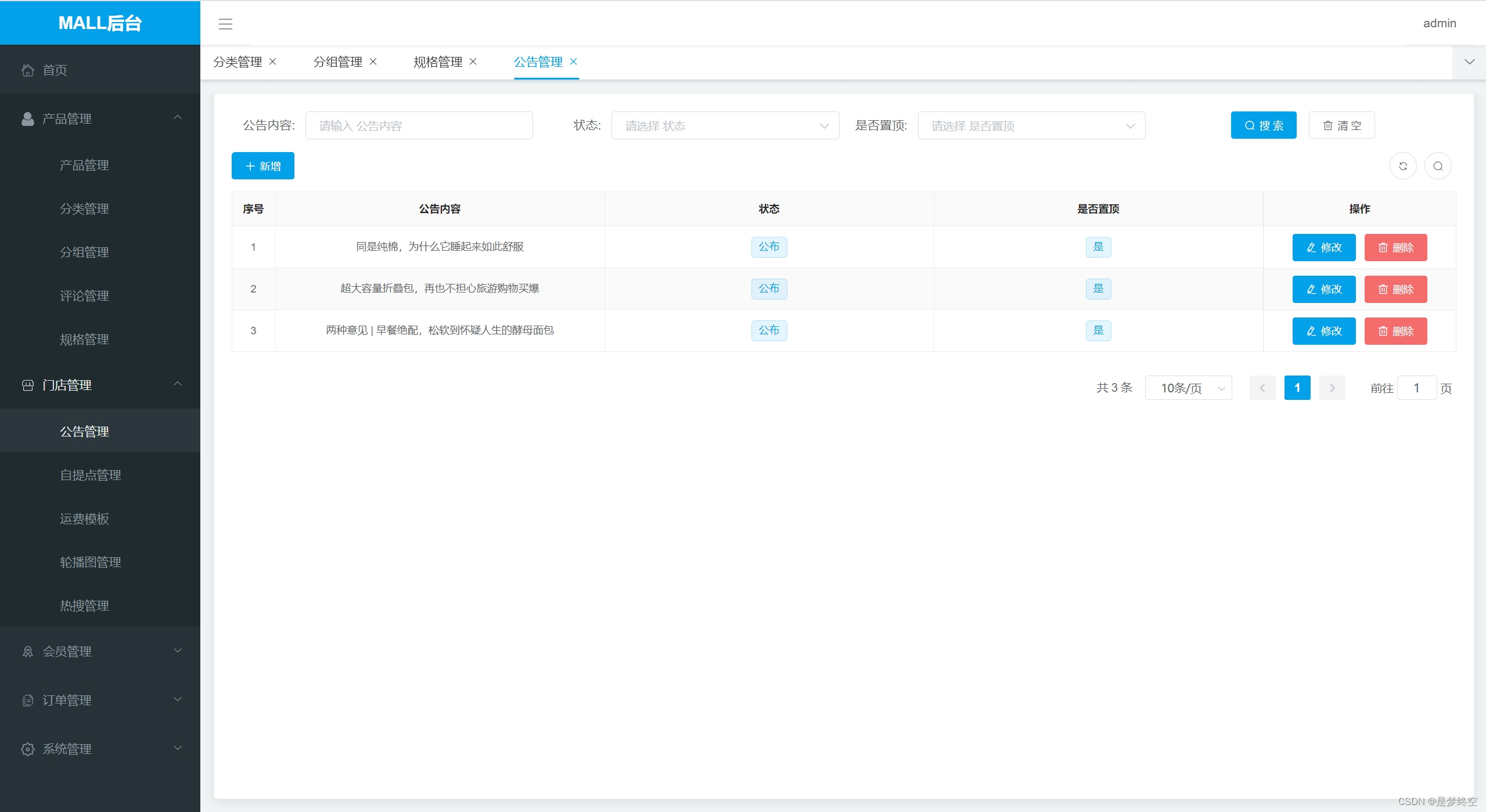Open 评论管理 in the sidebar

click(x=100, y=296)
